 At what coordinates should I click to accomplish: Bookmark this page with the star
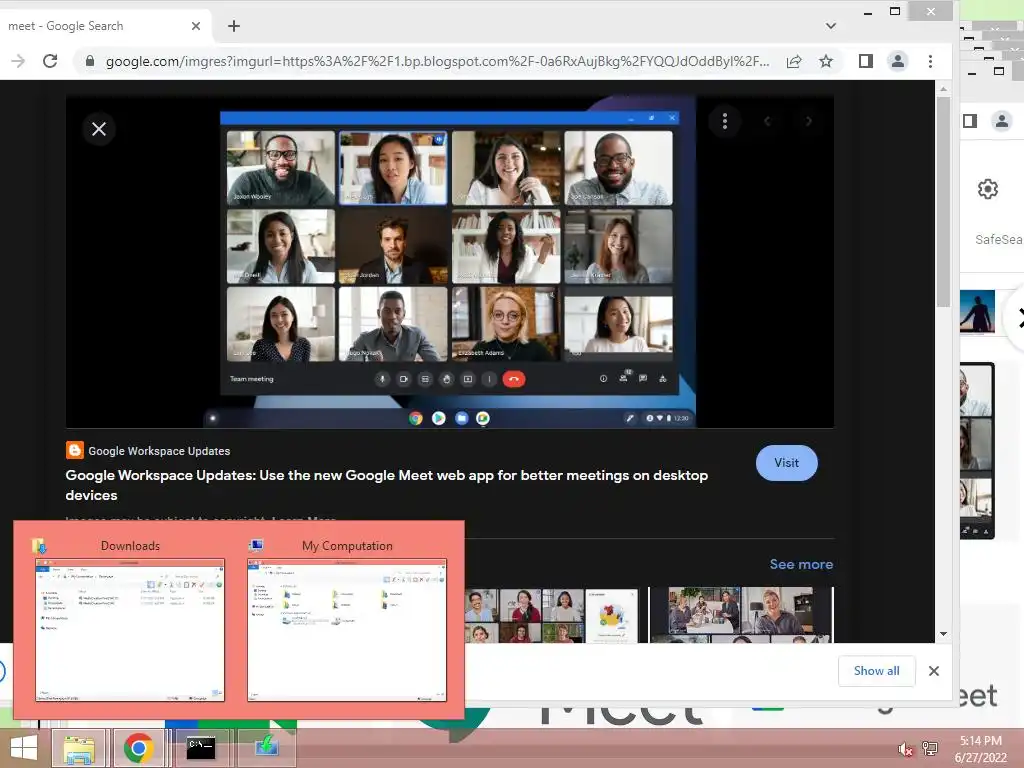pyautogui.click(x=825, y=61)
